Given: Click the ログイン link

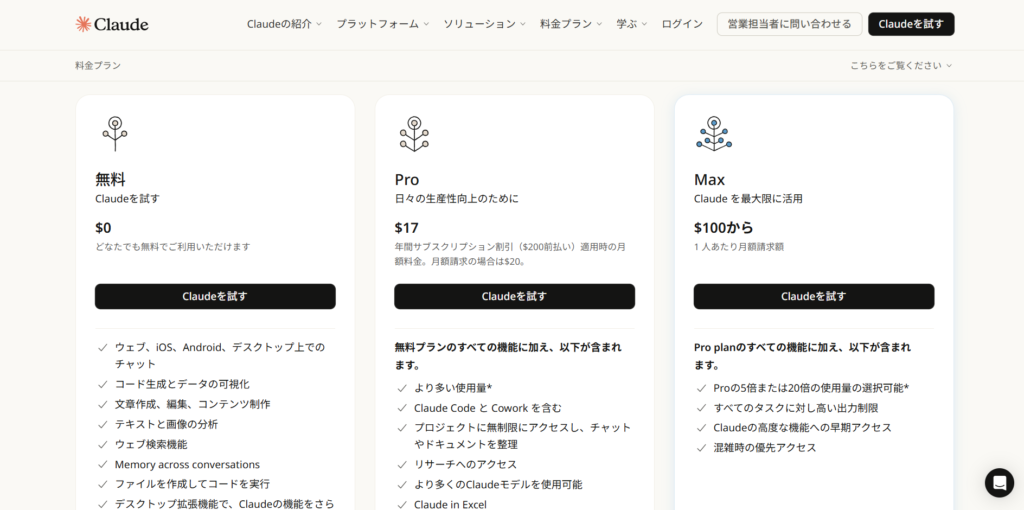Looking at the screenshot, I should [682, 24].
